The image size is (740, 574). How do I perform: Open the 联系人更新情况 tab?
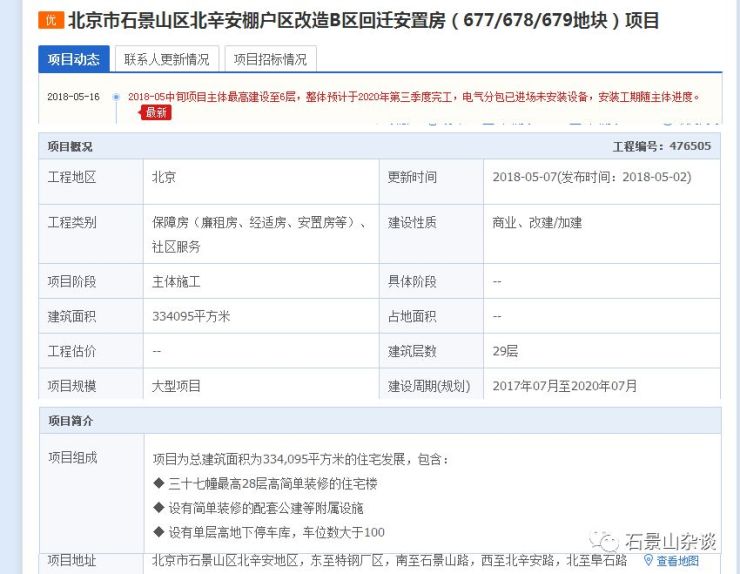[x=167, y=59]
